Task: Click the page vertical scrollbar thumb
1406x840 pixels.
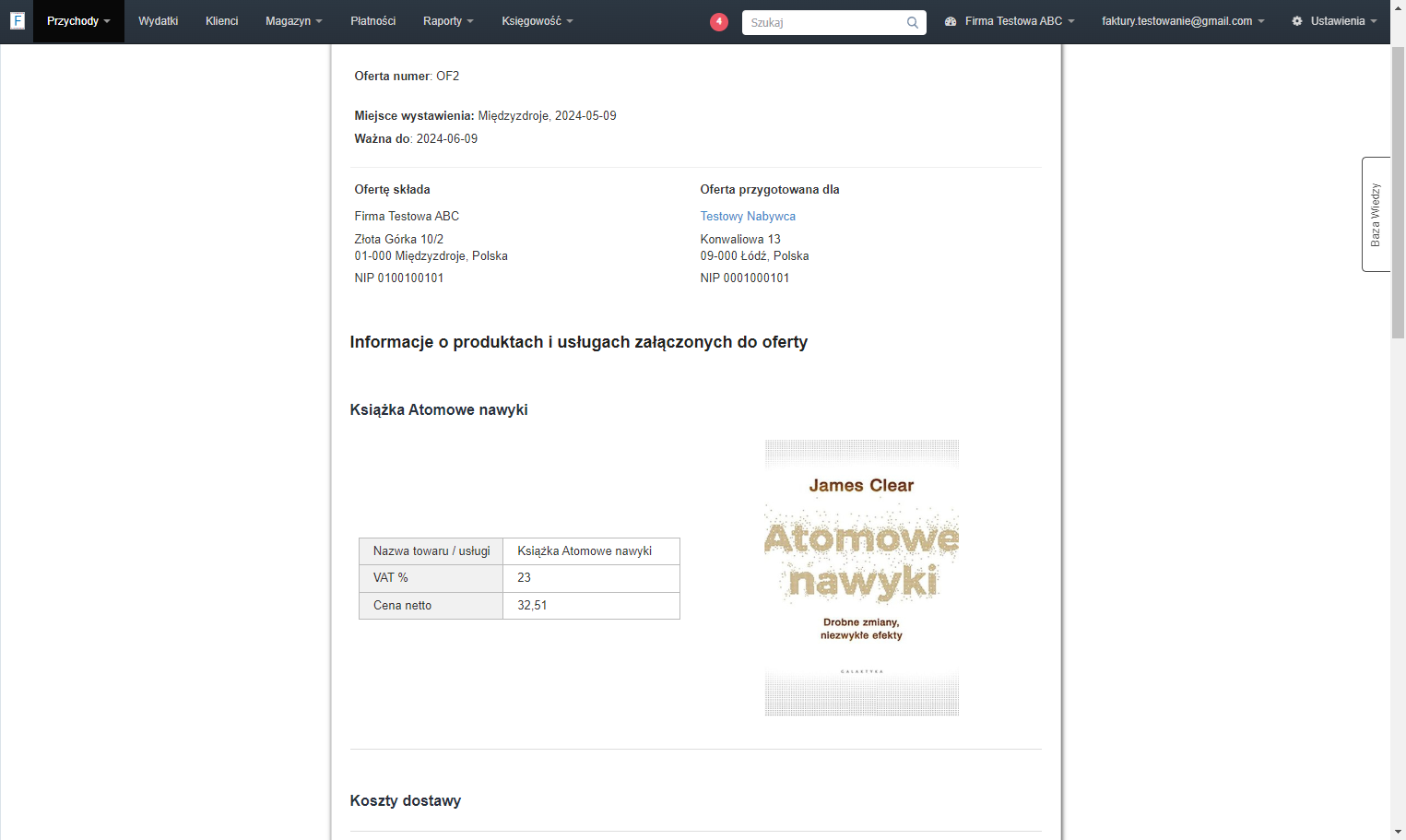Action: click(x=1398, y=191)
